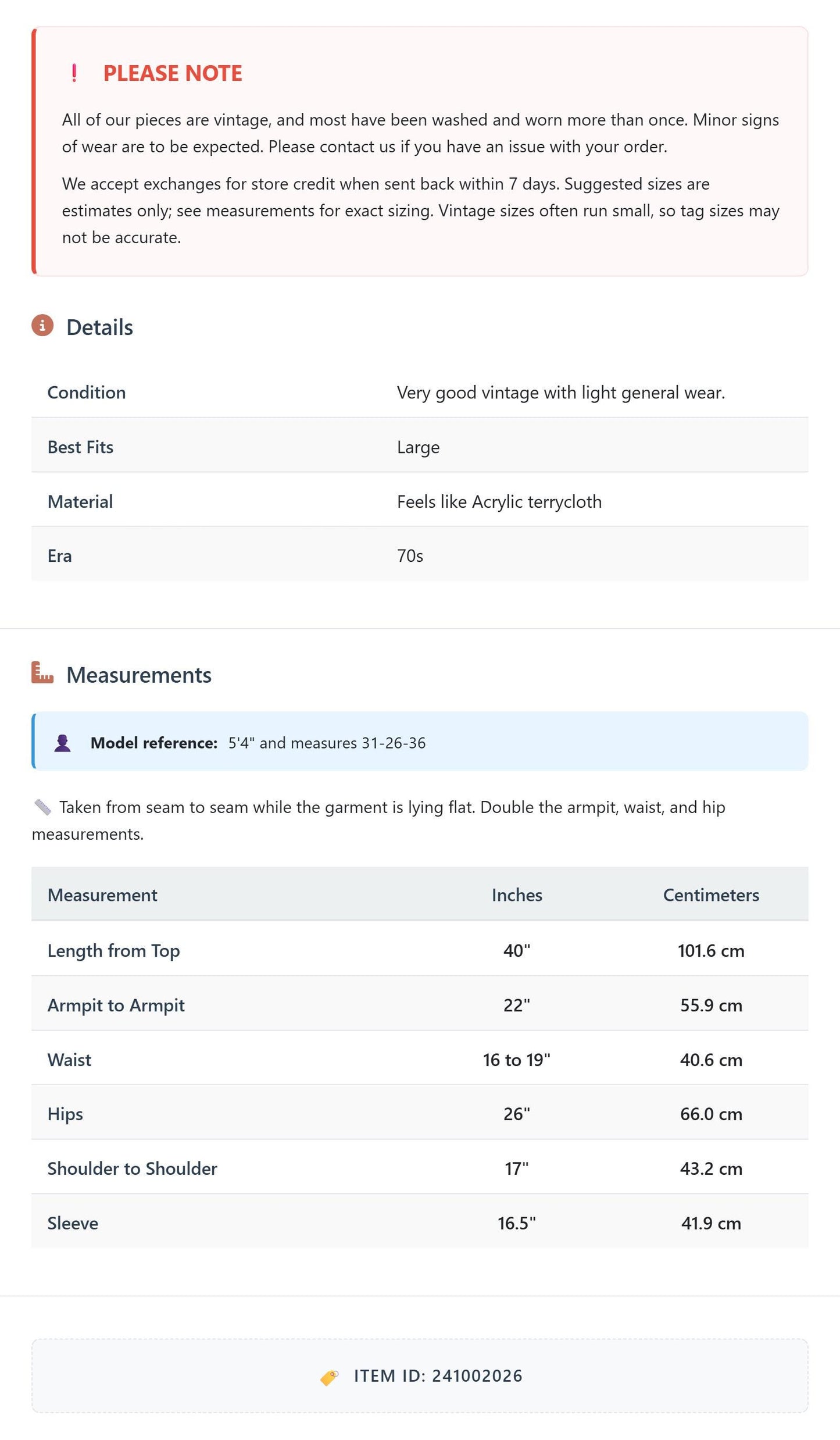Click the Sleeve 16.5 inches value
Viewport: 840px width, 1440px height.
[517, 1223]
